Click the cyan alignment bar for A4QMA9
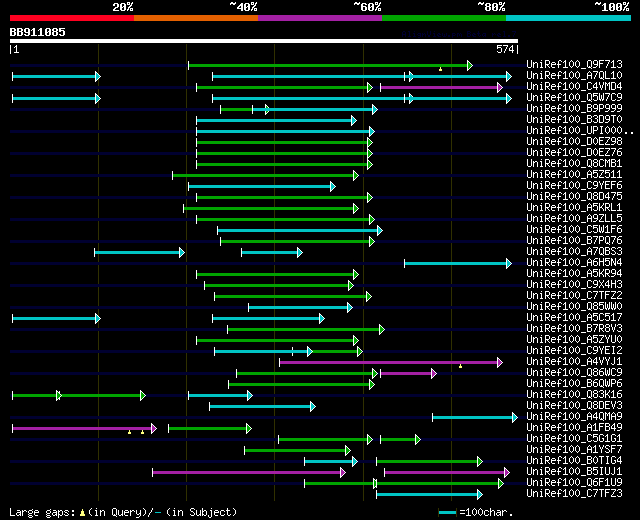Image resolution: width=640 pixels, height=520 pixels. [475, 417]
